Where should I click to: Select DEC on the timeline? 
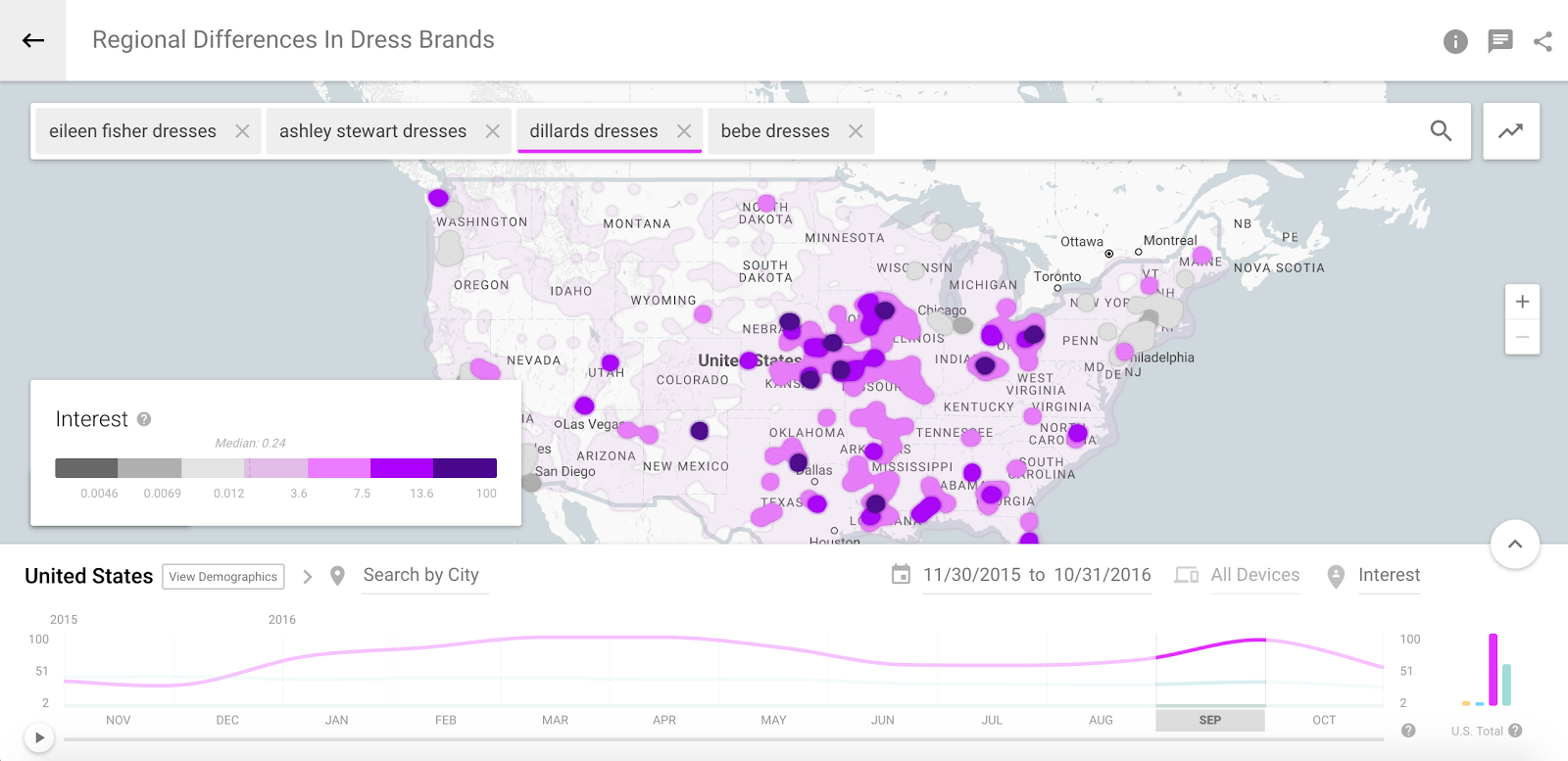tap(227, 720)
